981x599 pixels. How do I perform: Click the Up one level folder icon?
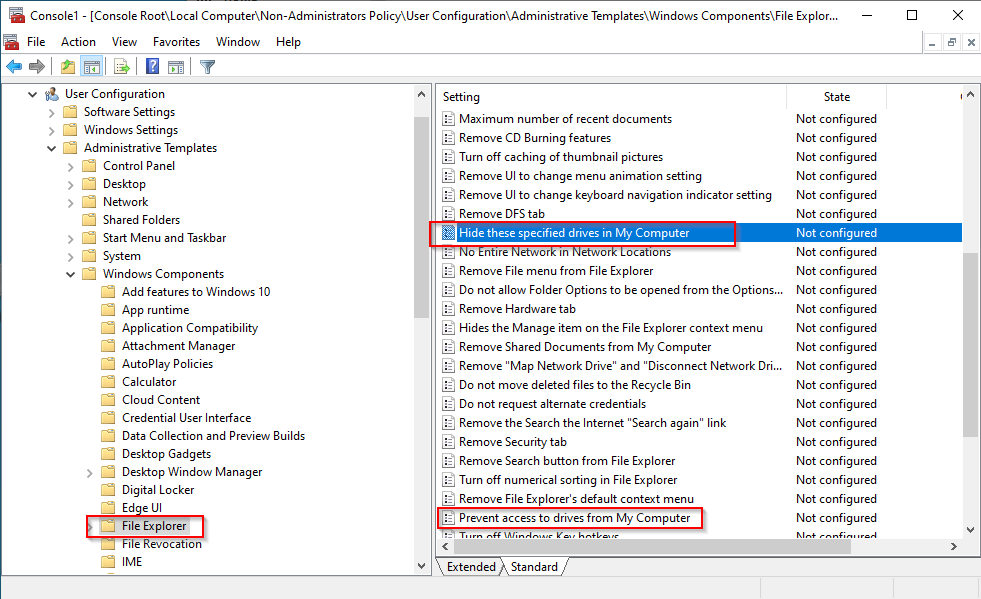[67, 67]
